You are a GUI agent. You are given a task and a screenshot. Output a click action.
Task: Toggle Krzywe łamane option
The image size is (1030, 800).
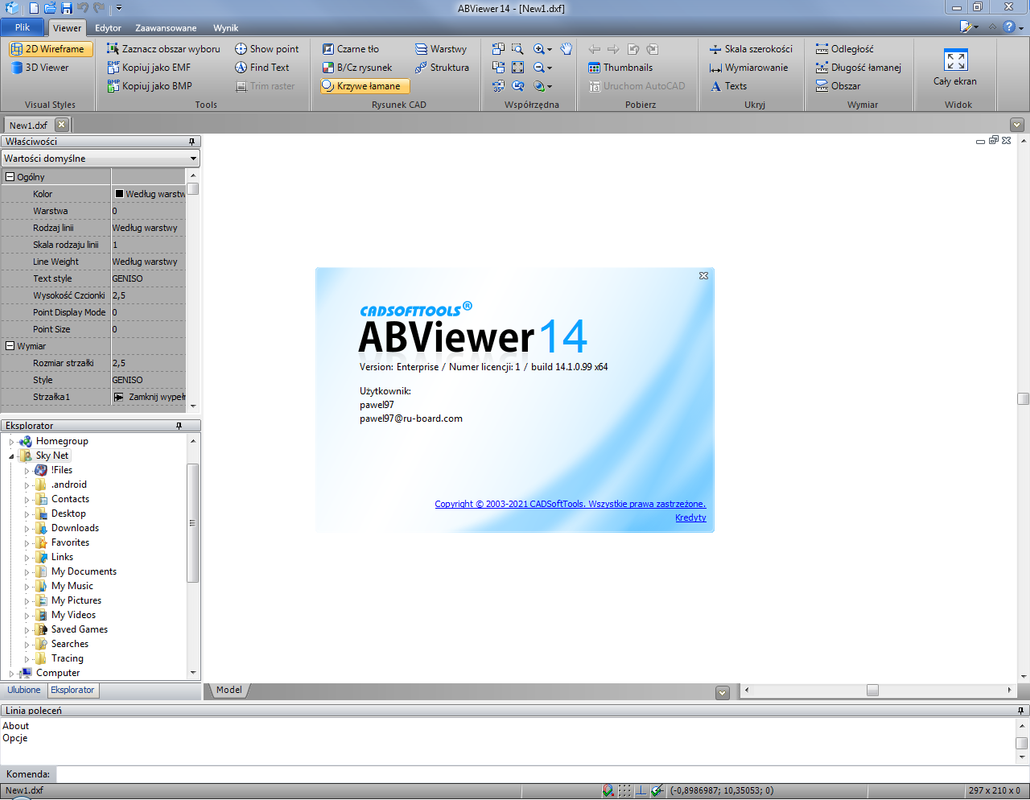tap(364, 86)
